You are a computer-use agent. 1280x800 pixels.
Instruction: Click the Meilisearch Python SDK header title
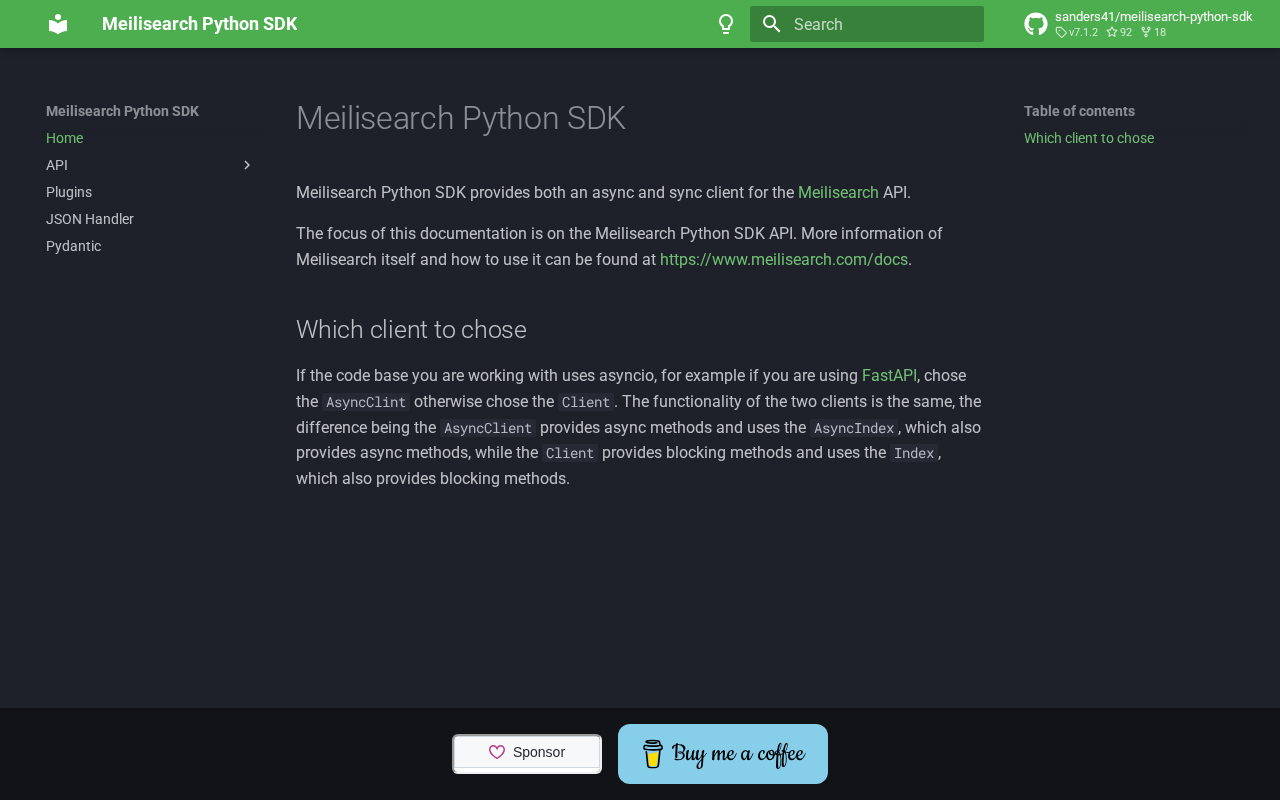tap(200, 24)
